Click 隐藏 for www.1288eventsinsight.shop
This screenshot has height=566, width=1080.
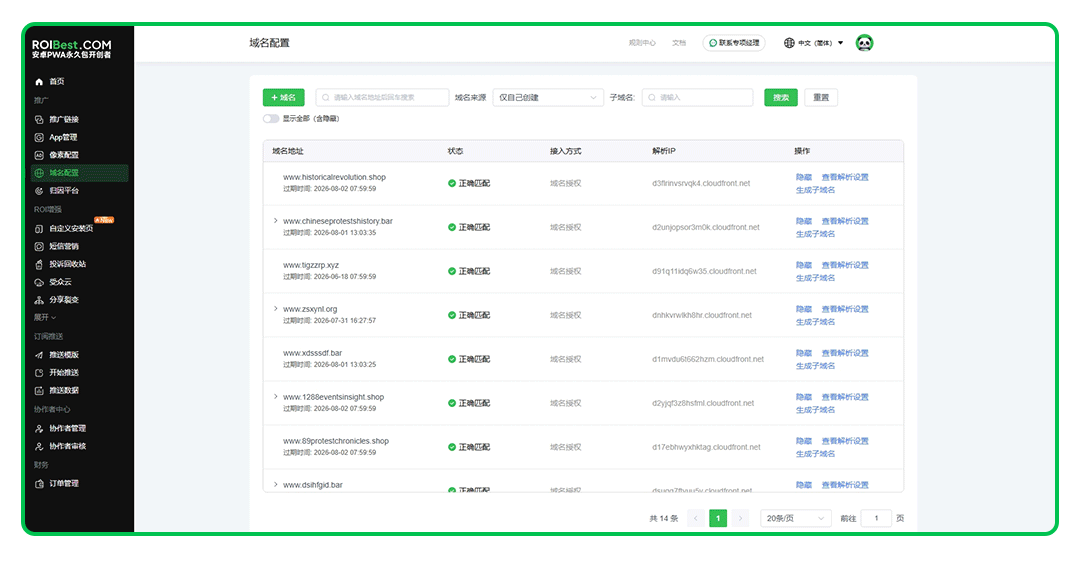point(804,397)
